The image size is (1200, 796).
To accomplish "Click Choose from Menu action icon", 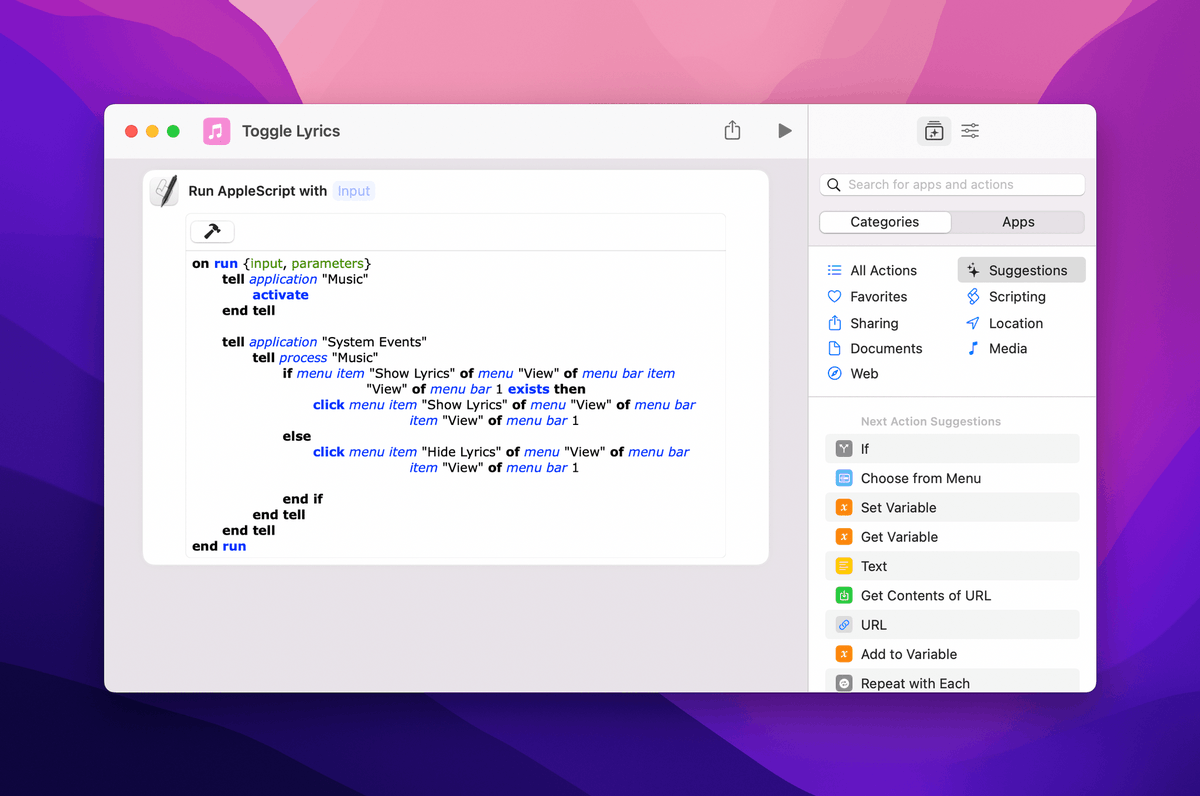I will [x=844, y=478].
